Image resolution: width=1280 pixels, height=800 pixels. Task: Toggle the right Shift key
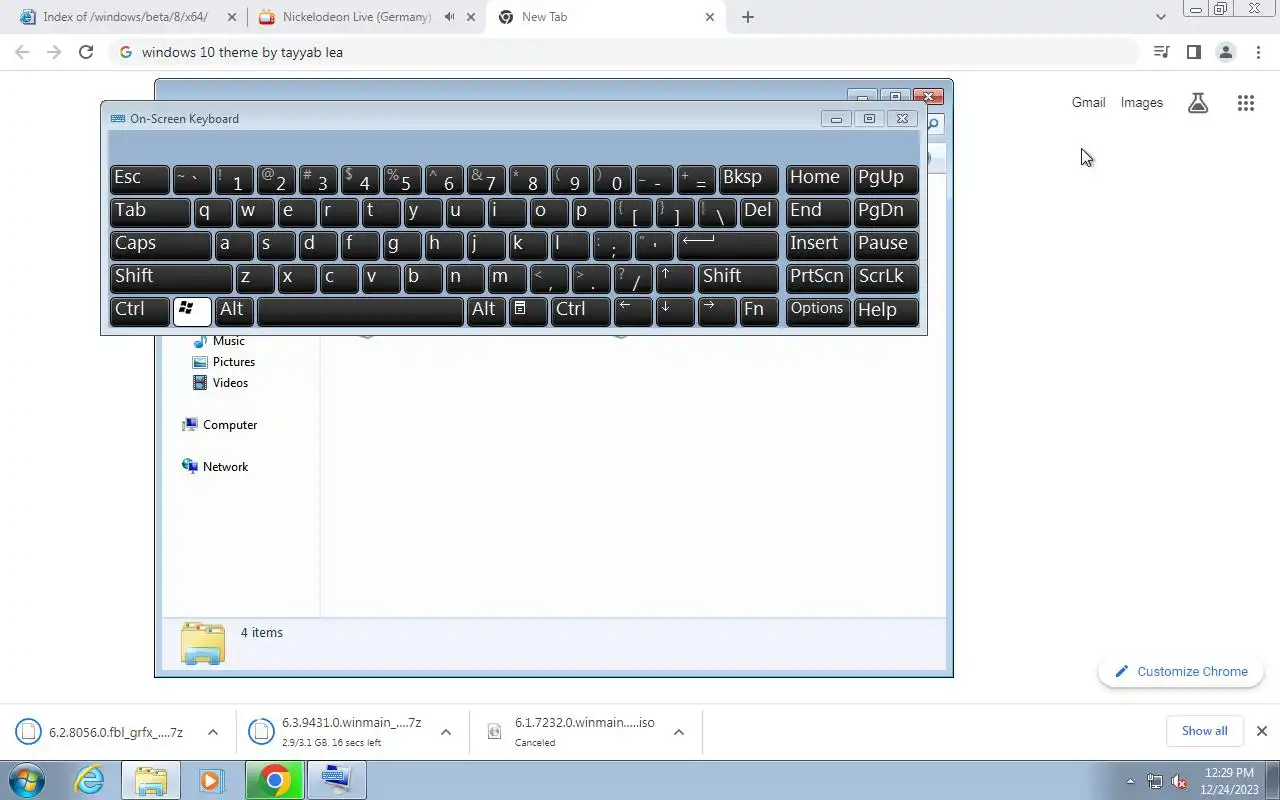(x=738, y=278)
